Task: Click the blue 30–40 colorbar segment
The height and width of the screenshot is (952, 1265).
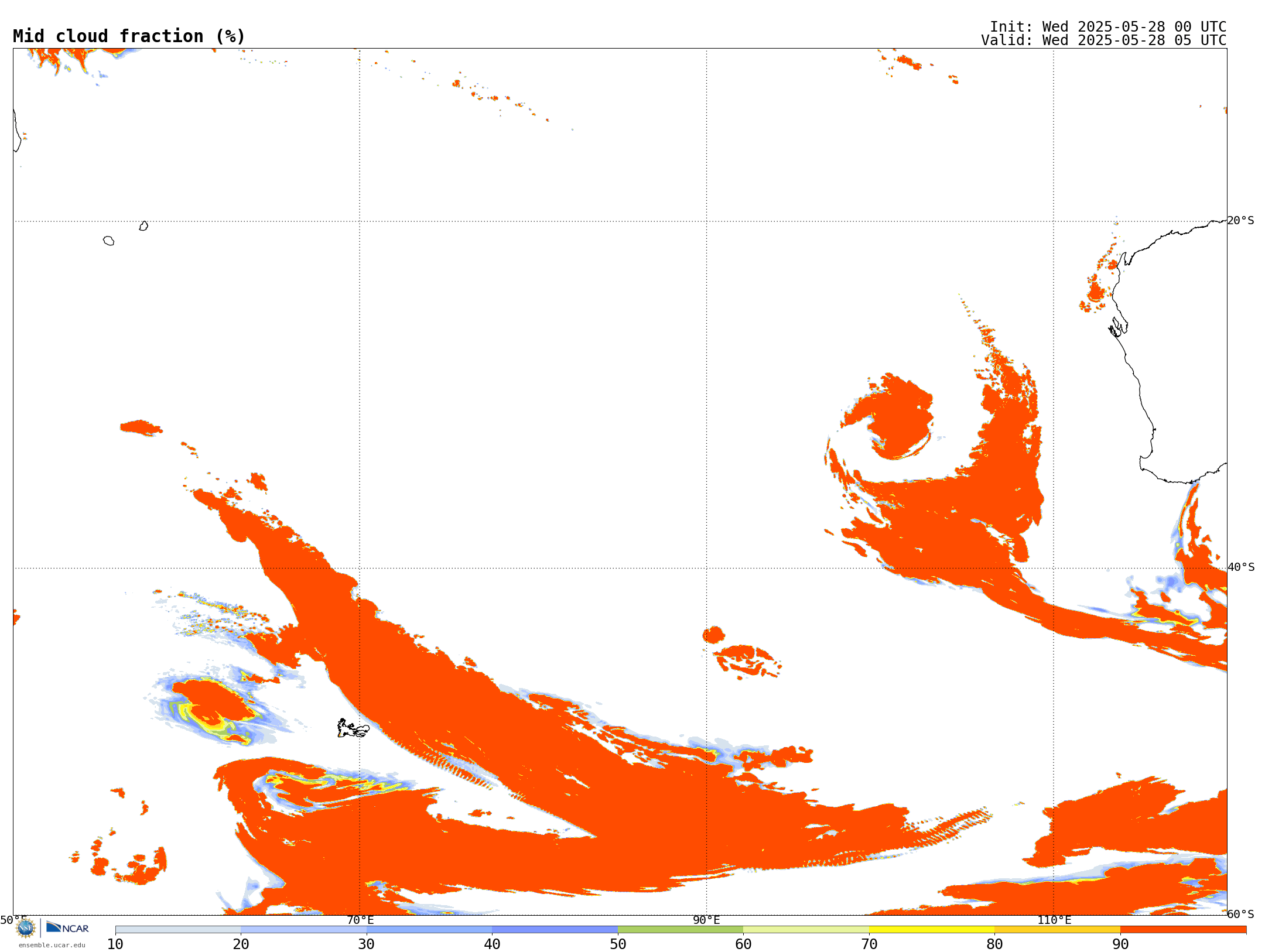Action: click(429, 930)
